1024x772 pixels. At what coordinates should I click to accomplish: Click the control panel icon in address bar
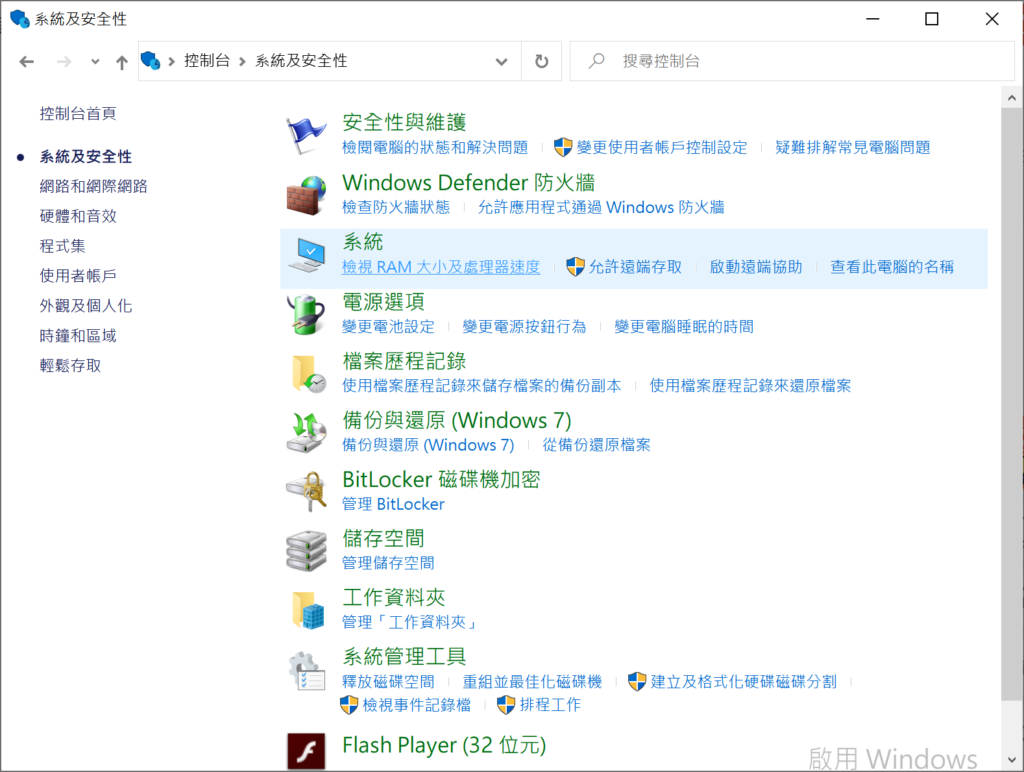[151, 61]
